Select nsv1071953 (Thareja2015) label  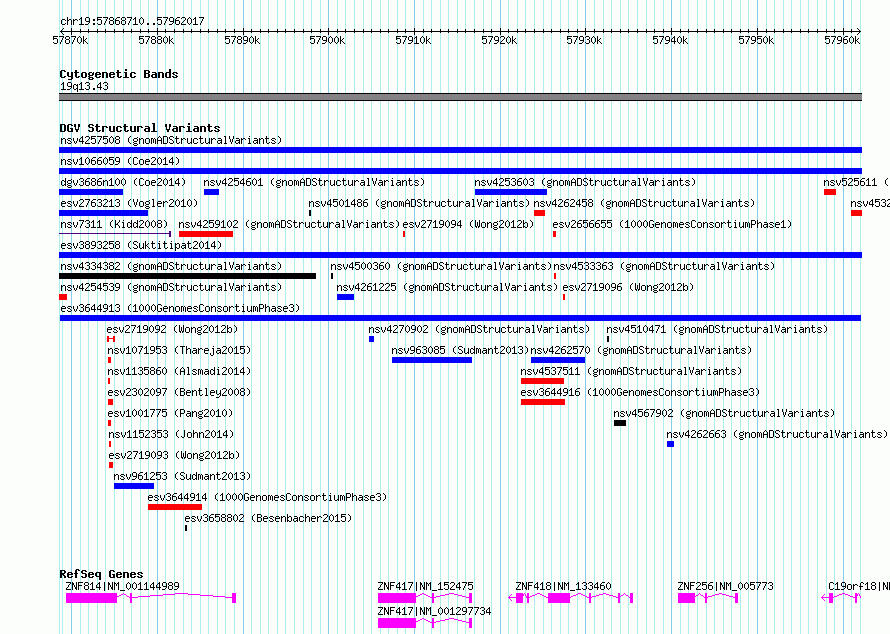179,350
